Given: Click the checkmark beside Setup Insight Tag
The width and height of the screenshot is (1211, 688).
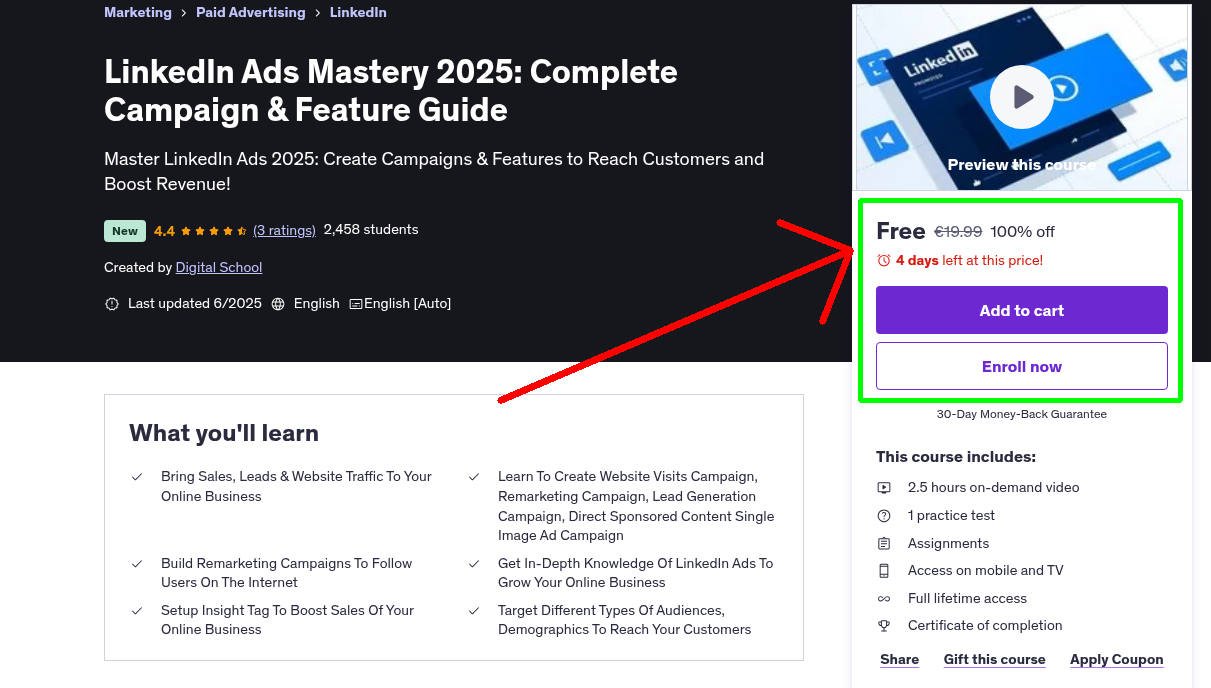Looking at the screenshot, I should 137,611.
